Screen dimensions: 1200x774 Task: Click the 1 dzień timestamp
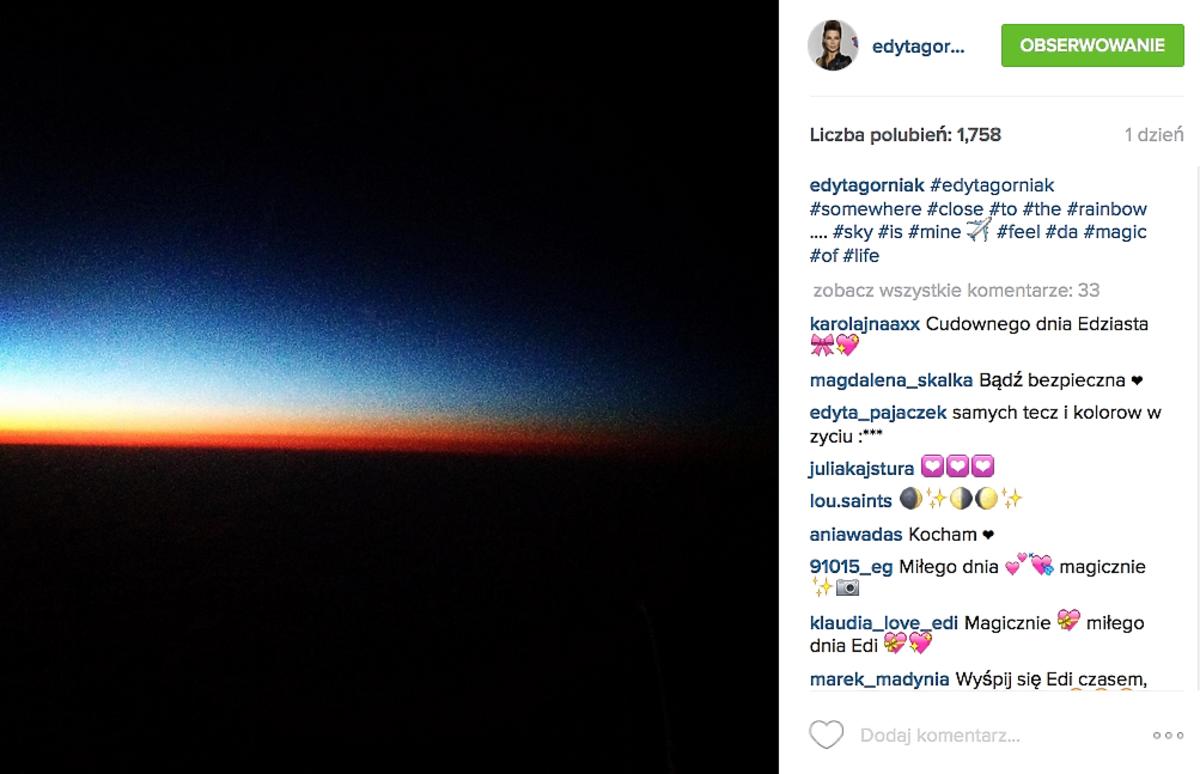pyautogui.click(x=1154, y=135)
